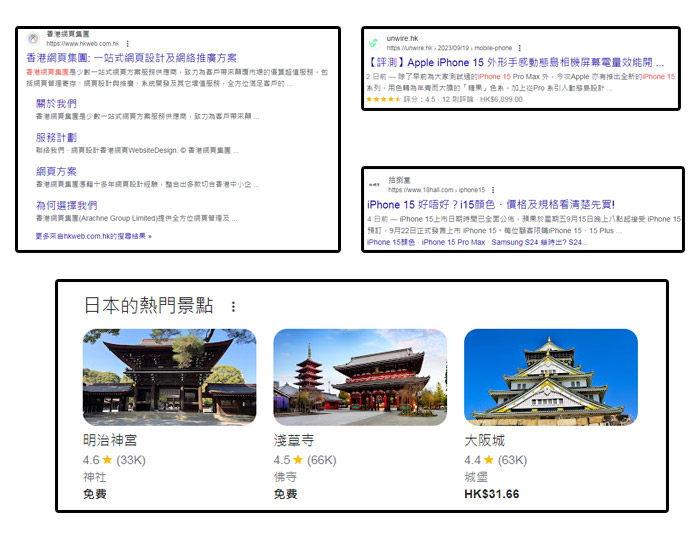Open the 服務計劃 sitelink
Viewport: 700px width, 541px height.
click(56, 137)
